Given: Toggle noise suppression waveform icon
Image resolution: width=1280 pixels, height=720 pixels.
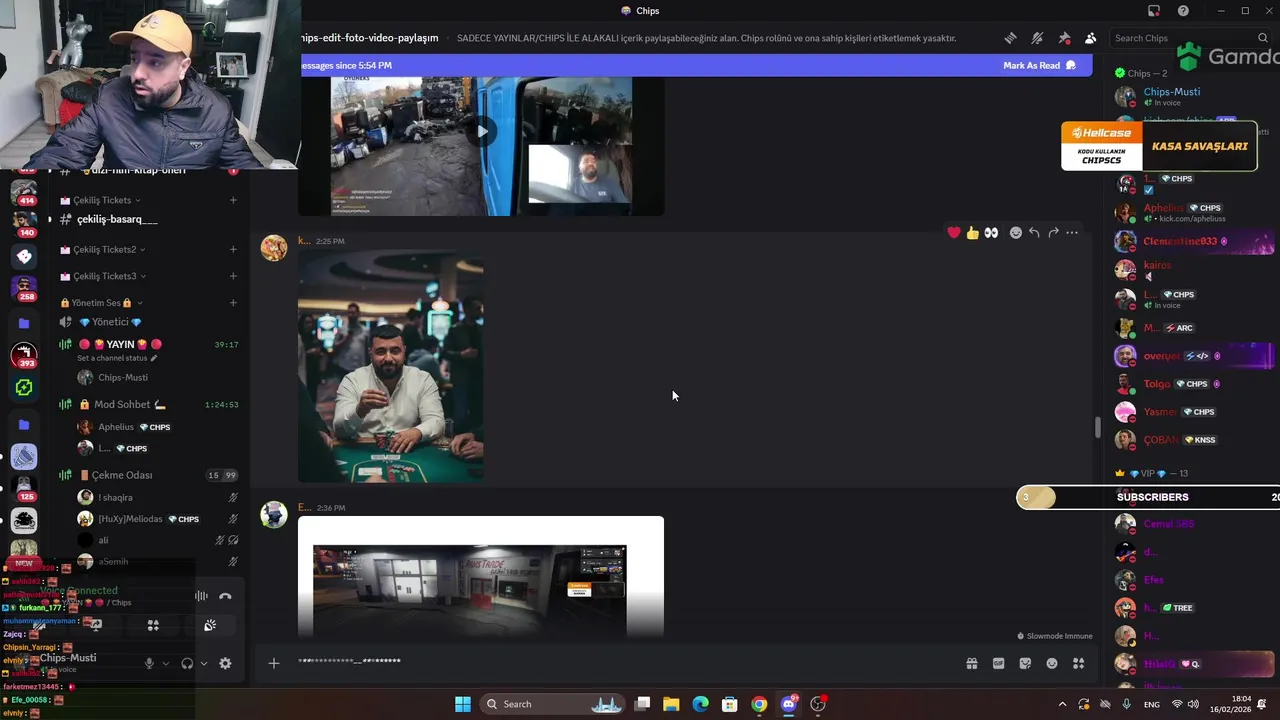Looking at the screenshot, I should coord(201,596).
